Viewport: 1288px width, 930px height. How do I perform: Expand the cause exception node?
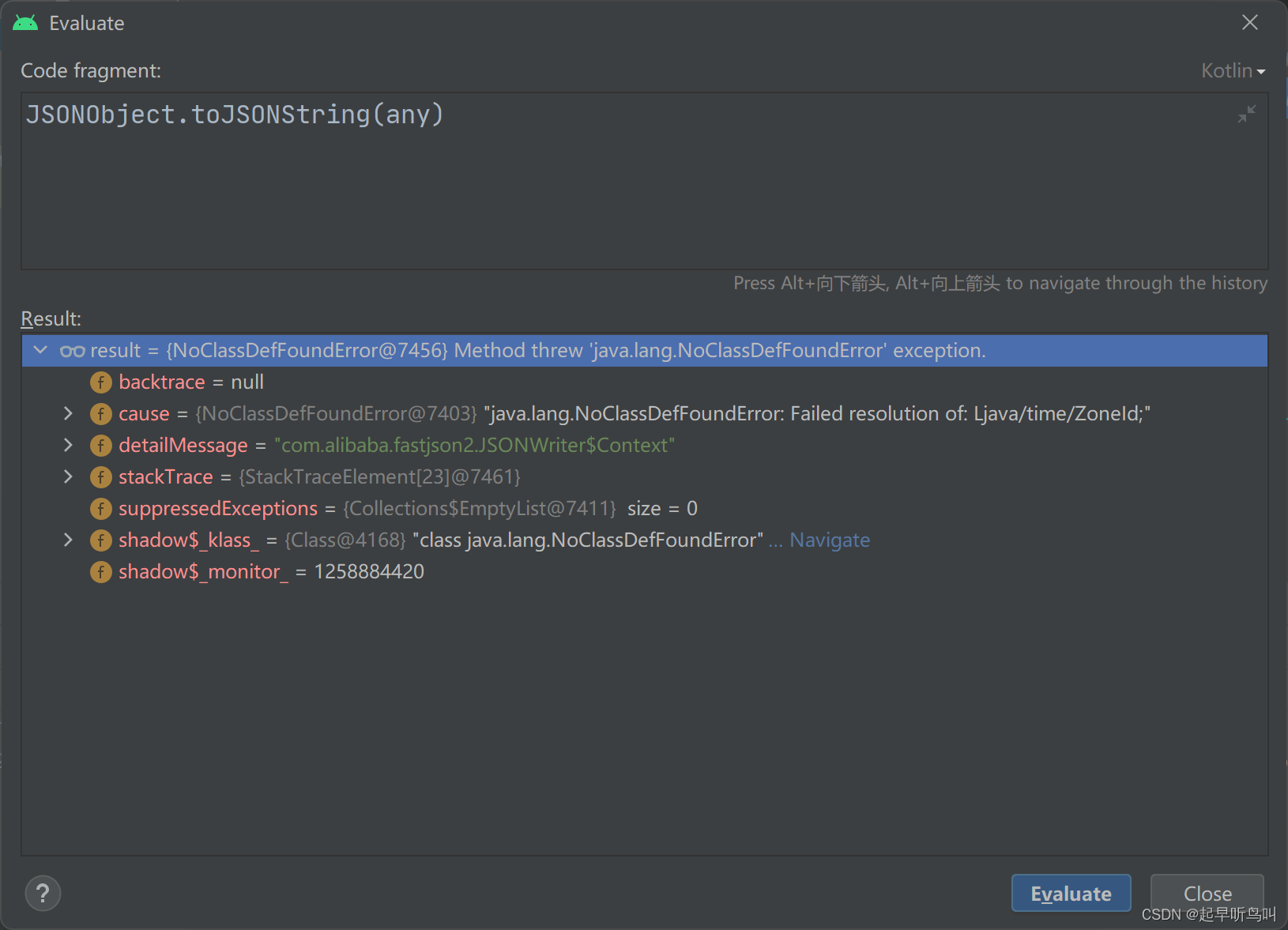[x=68, y=413]
